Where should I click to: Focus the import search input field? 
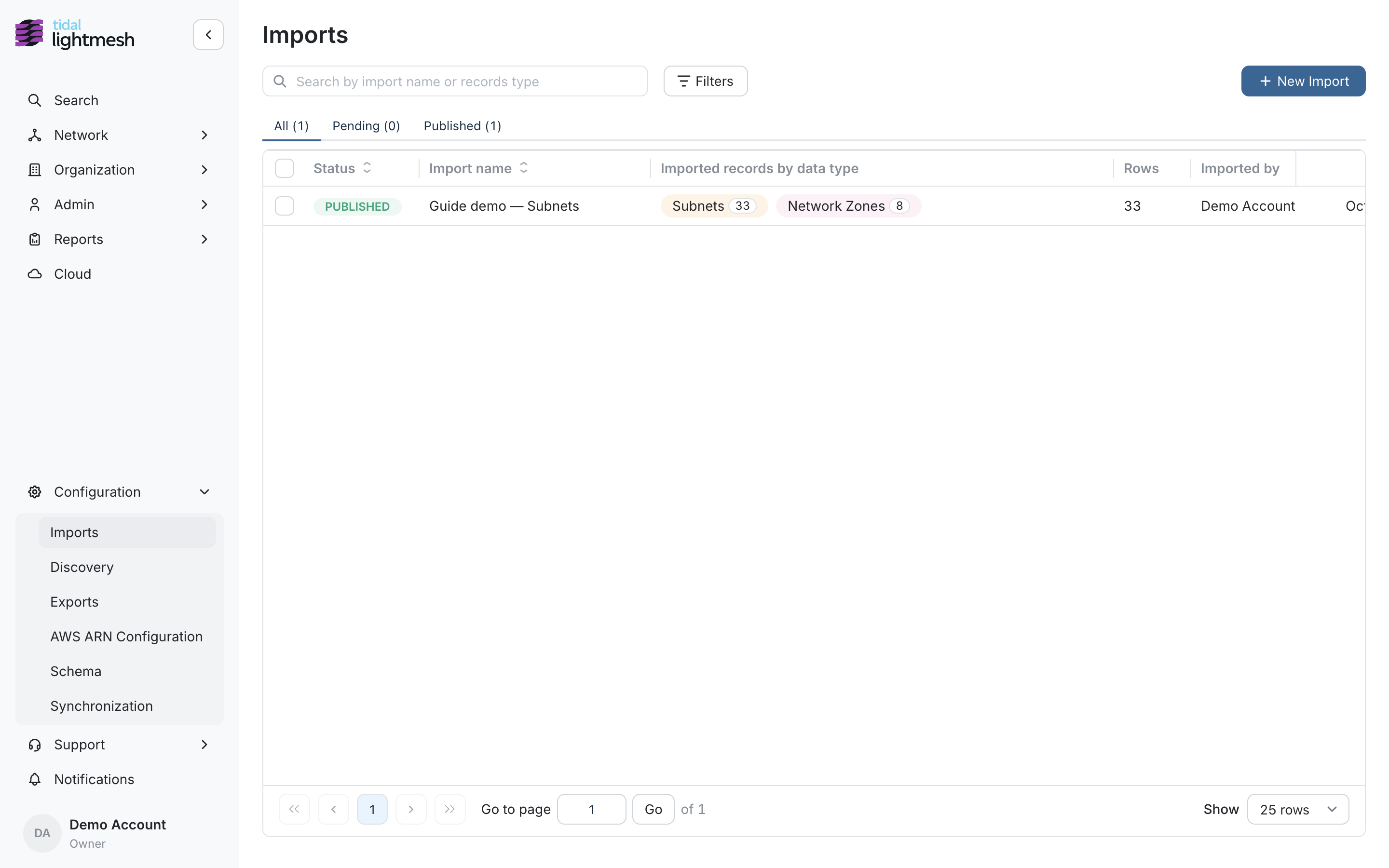click(455, 81)
